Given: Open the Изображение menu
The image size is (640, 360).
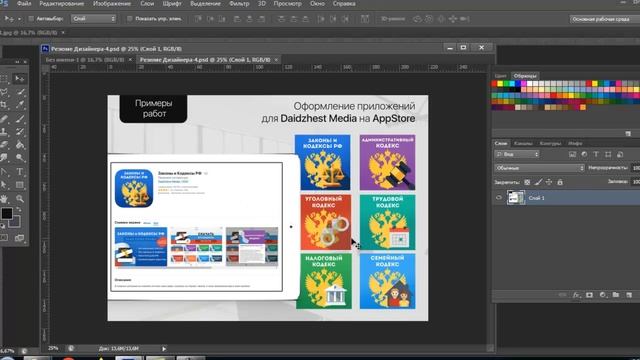Looking at the screenshot, I should [112, 4].
